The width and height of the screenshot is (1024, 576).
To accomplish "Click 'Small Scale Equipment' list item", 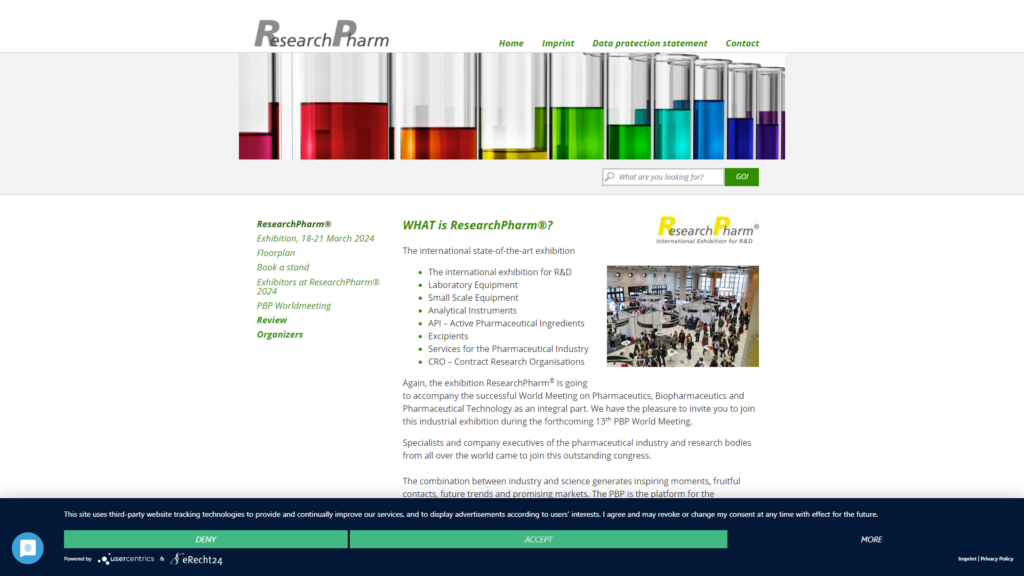I will [x=473, y=298].
